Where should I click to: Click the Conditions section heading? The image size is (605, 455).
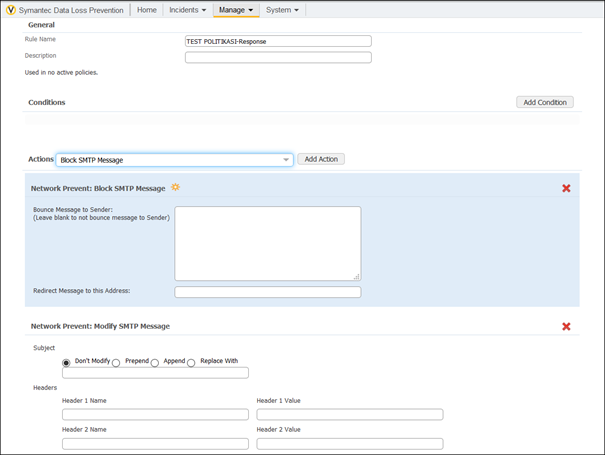coord(47,102)
